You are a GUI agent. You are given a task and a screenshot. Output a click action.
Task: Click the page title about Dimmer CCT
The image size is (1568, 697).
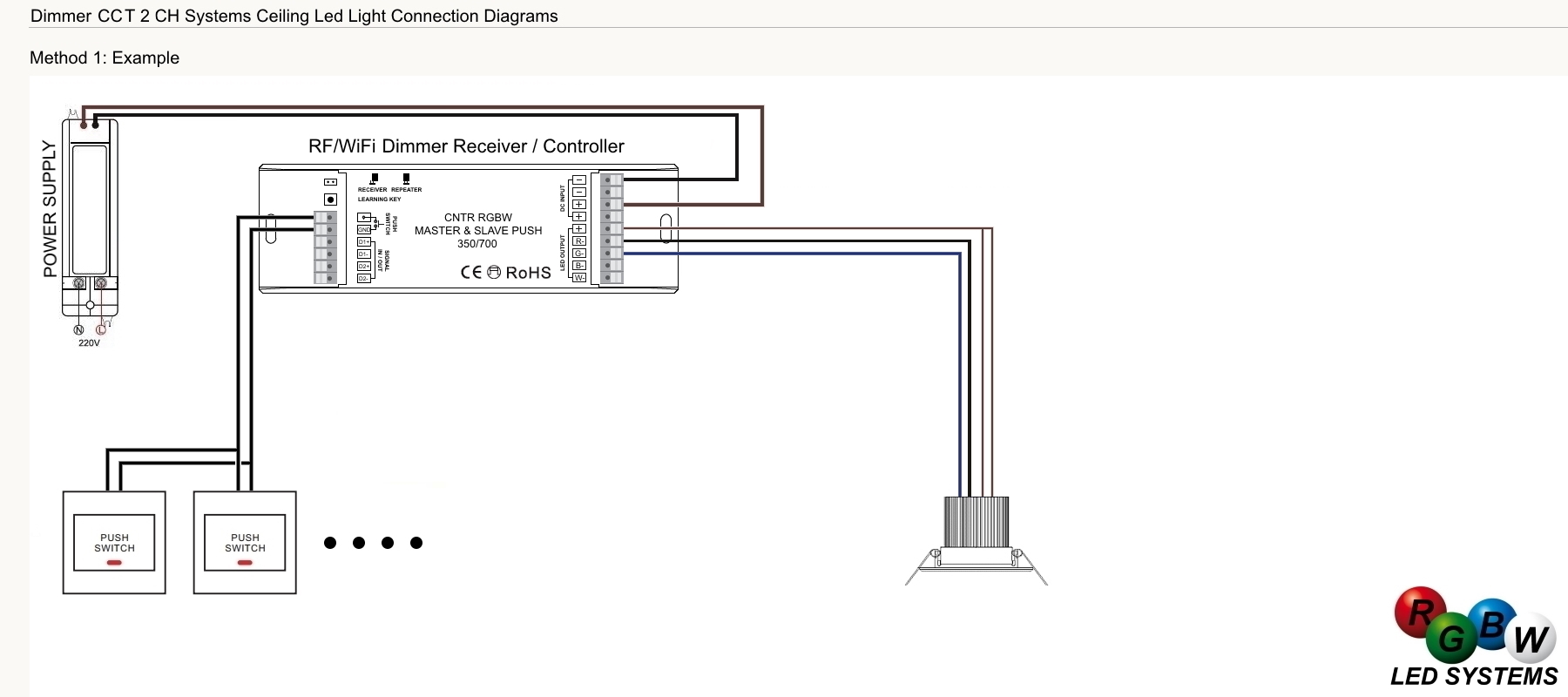(x=294, y=16)
